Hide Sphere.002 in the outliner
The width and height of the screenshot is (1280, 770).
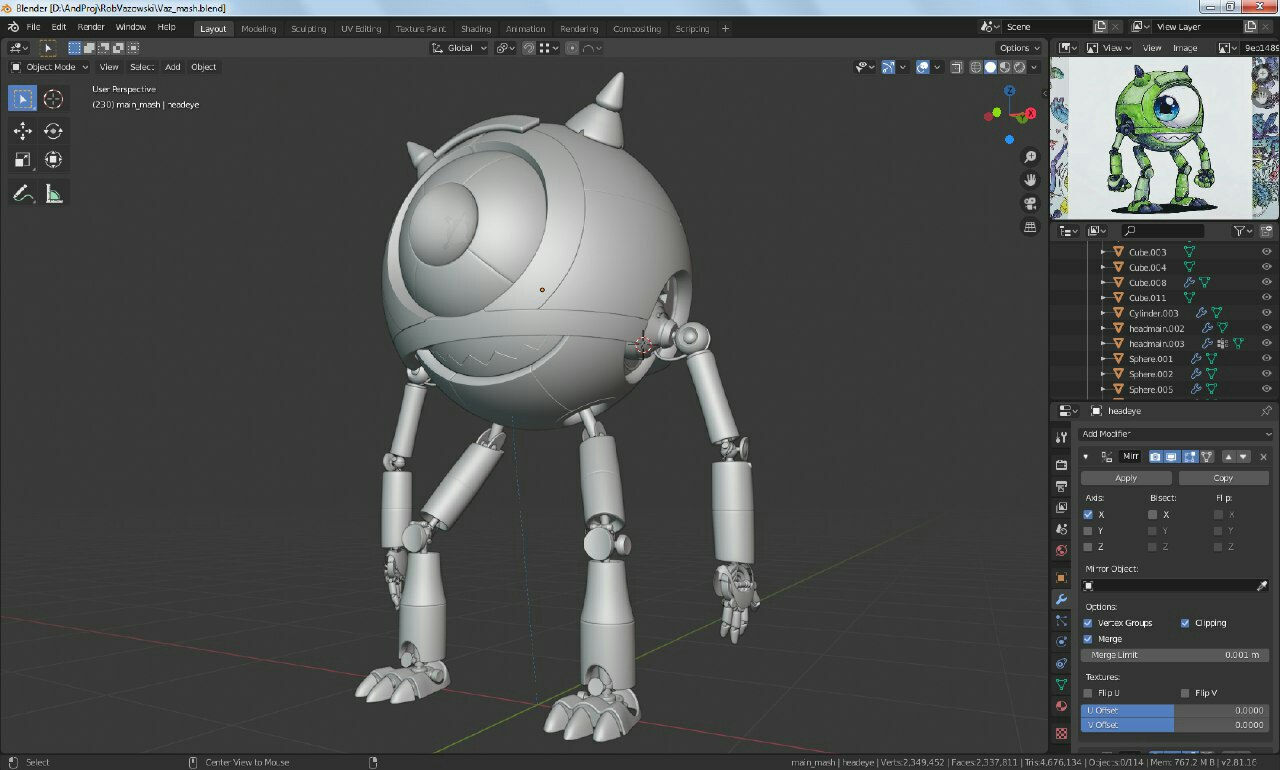tap(1266, 374)
